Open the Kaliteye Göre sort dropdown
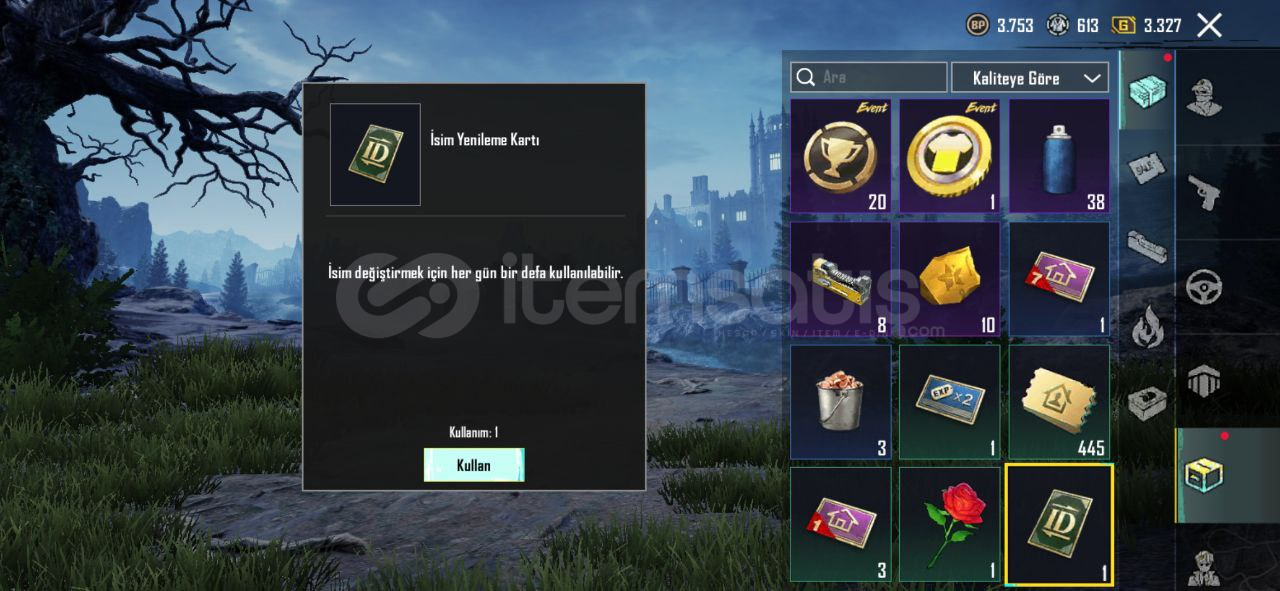Screen dimensions: 1280x591 (x=1029, y=78)
